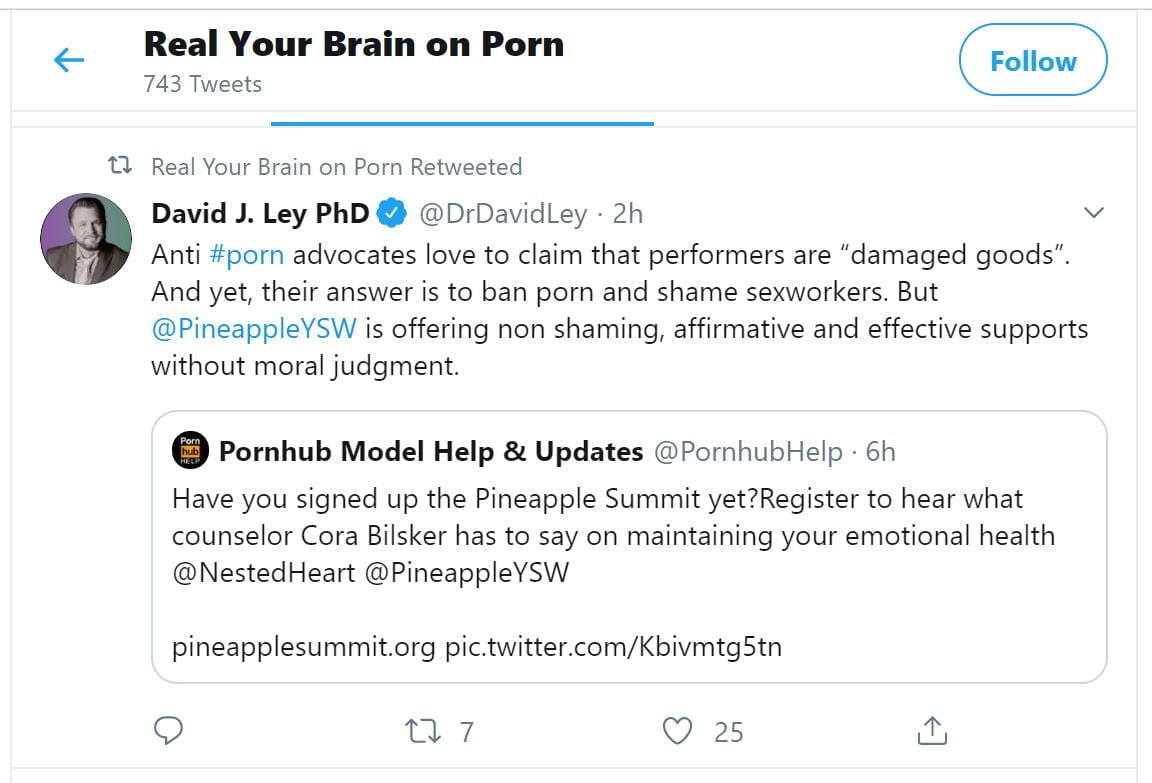Open David J. Ley PhD profile name
1152x783 pixels.
click(x=260, y=213)
